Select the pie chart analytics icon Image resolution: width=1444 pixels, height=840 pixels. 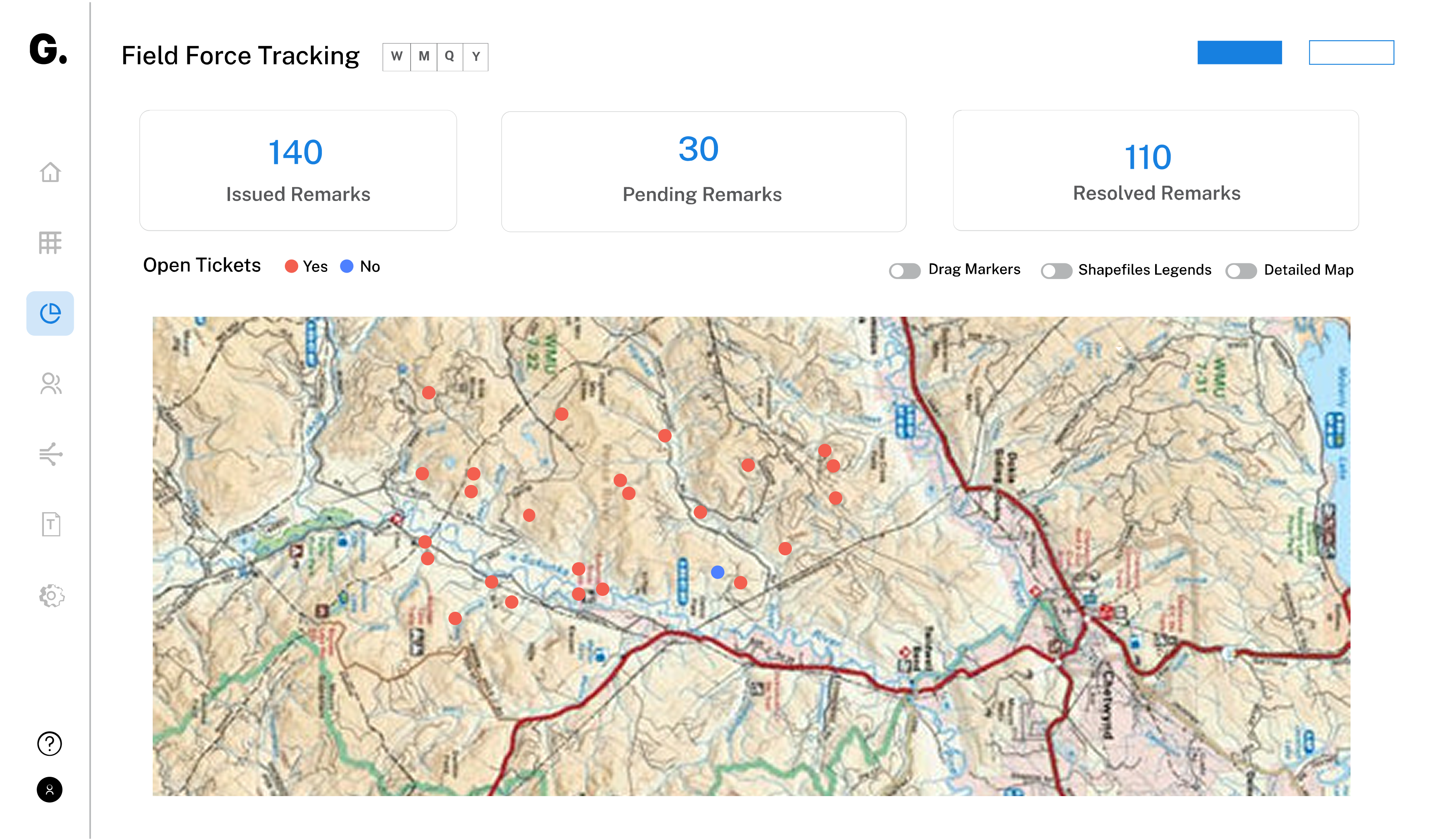[x=50, y=313]
